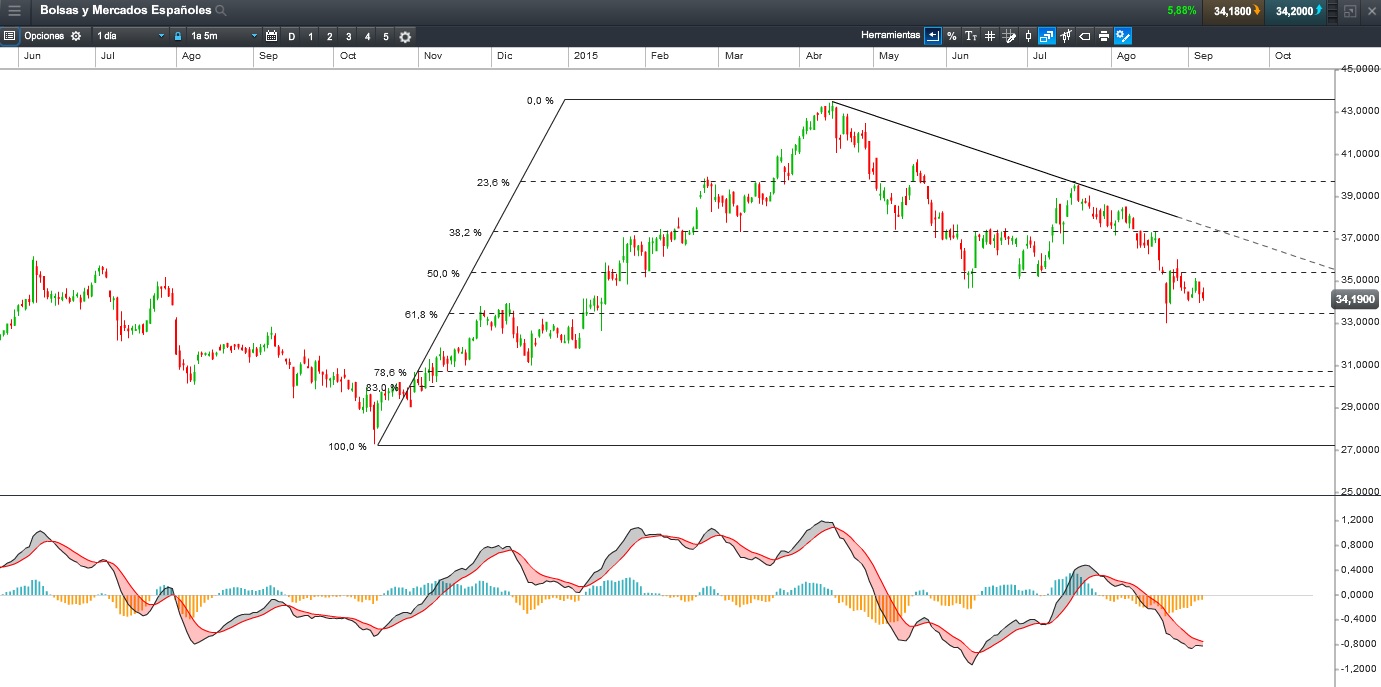Viewport: 1381px width, 687px height.
Task: Toggle the chart grid
Action: [990, 36]
